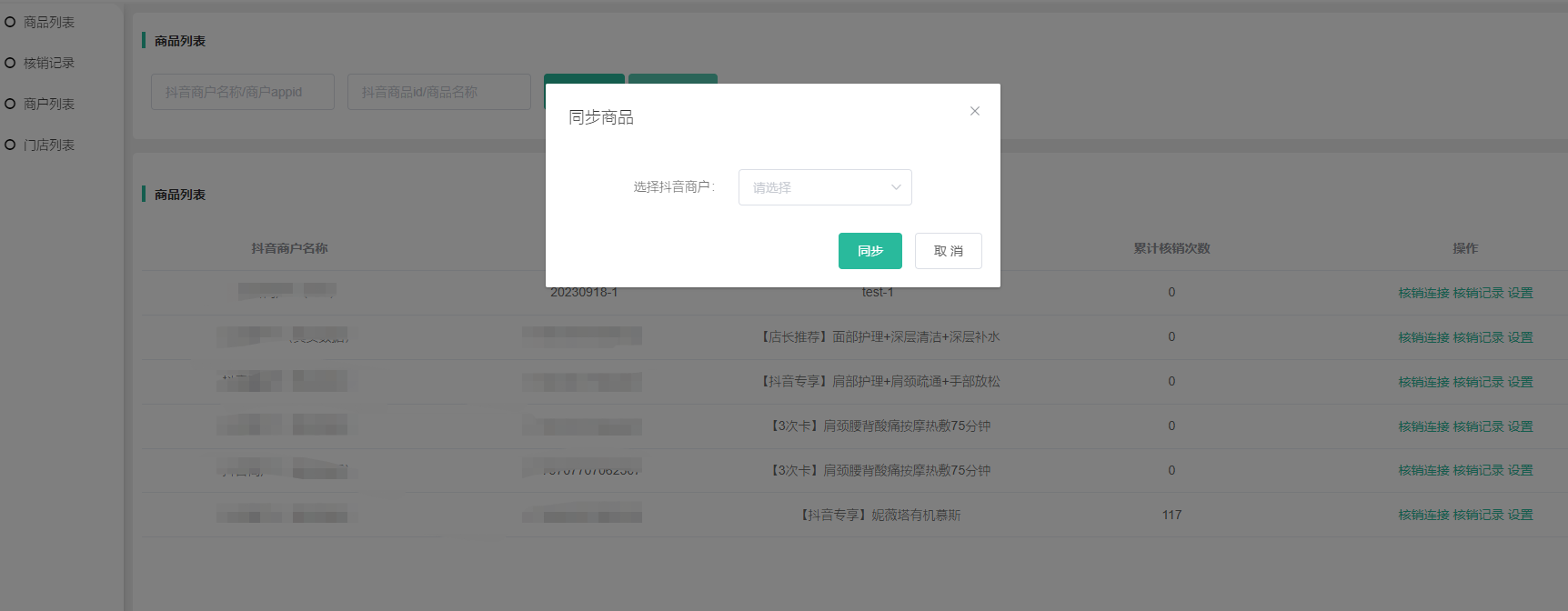Click the chevron arrow in the merchant selector
1568x611 pixels.
click(896, 187)
